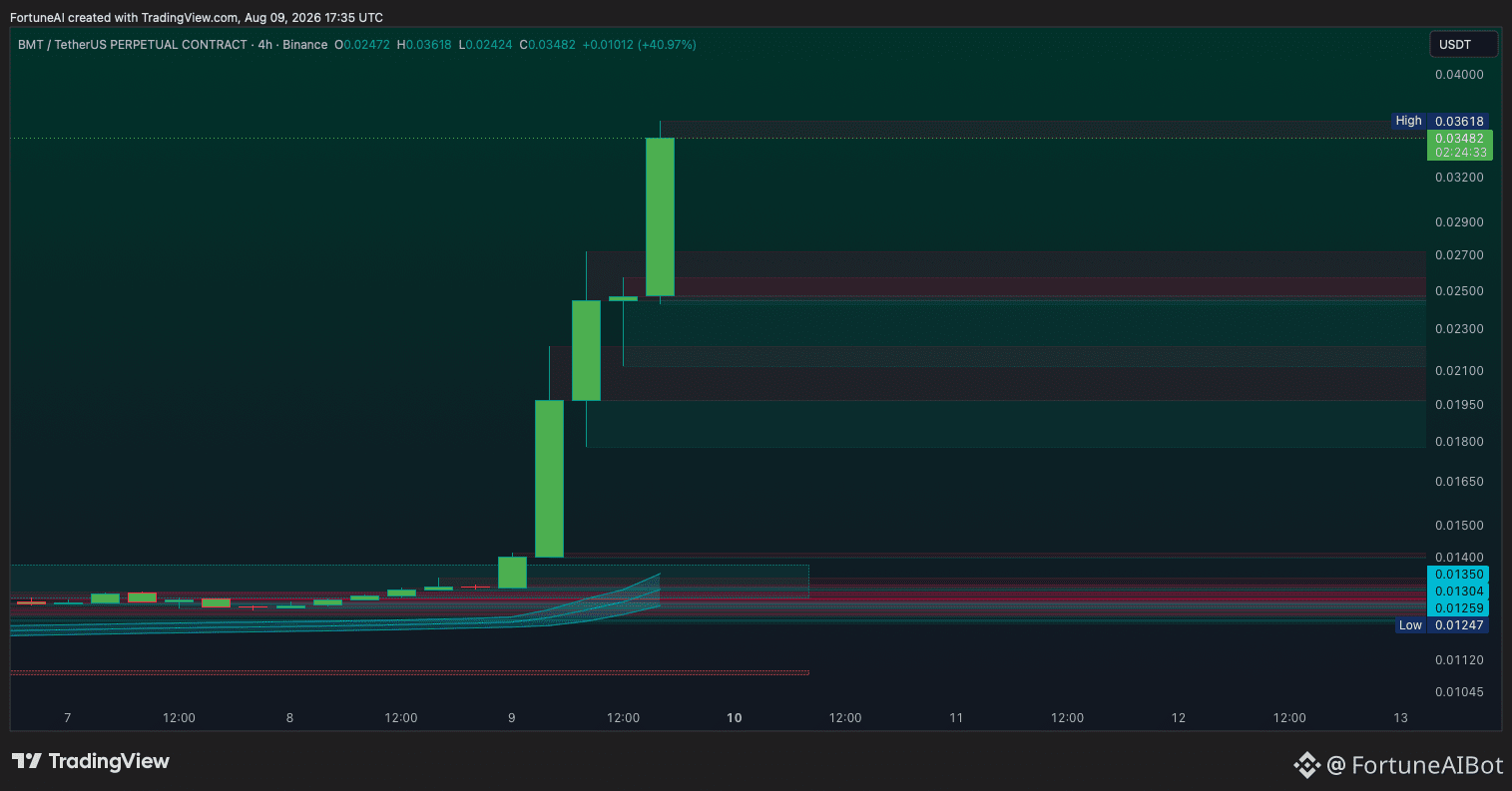Click the low value L0.02424 in the legend
The image size is (1512, 791).
[x=485, y=45]
